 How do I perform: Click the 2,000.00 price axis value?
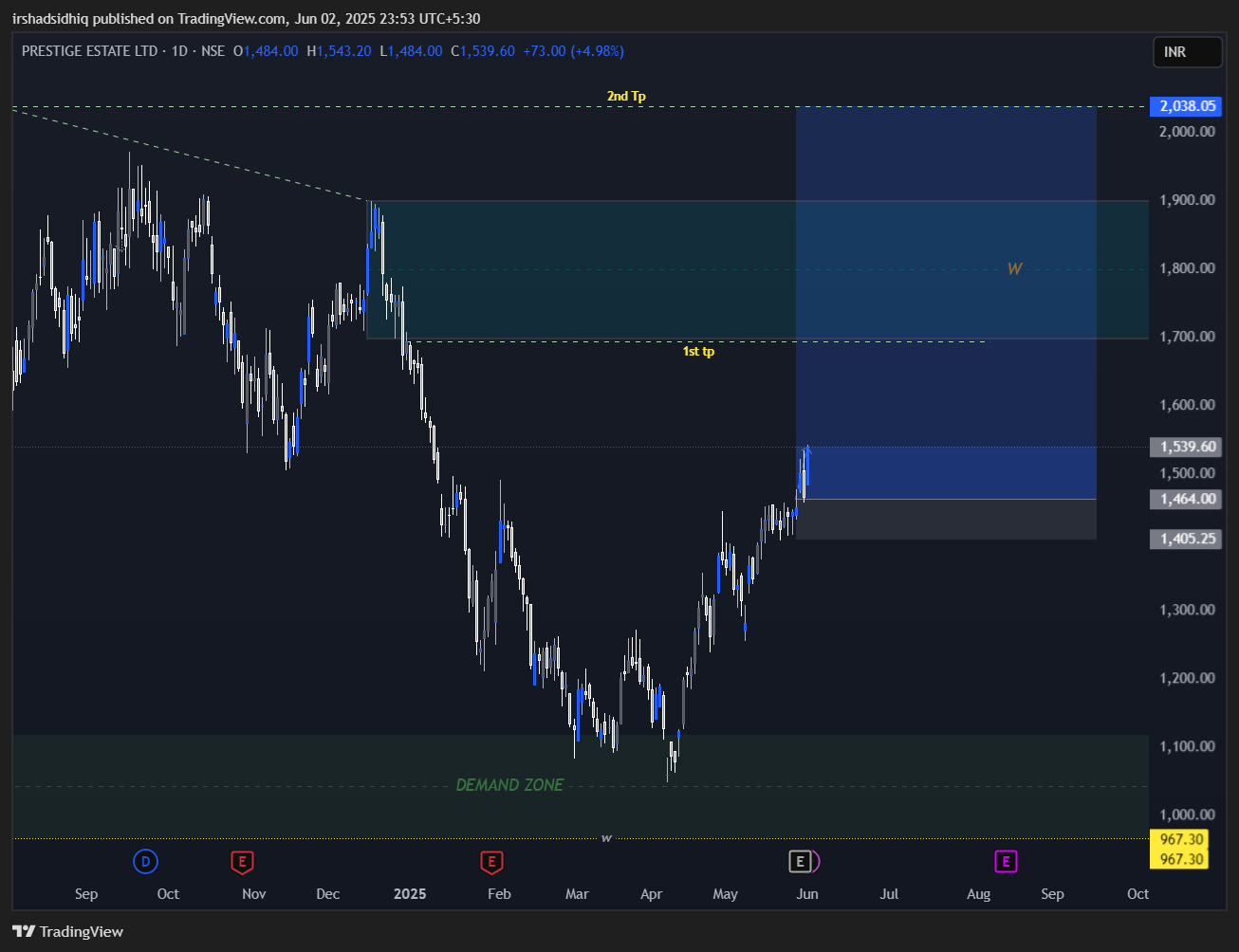coord(1187,132)
